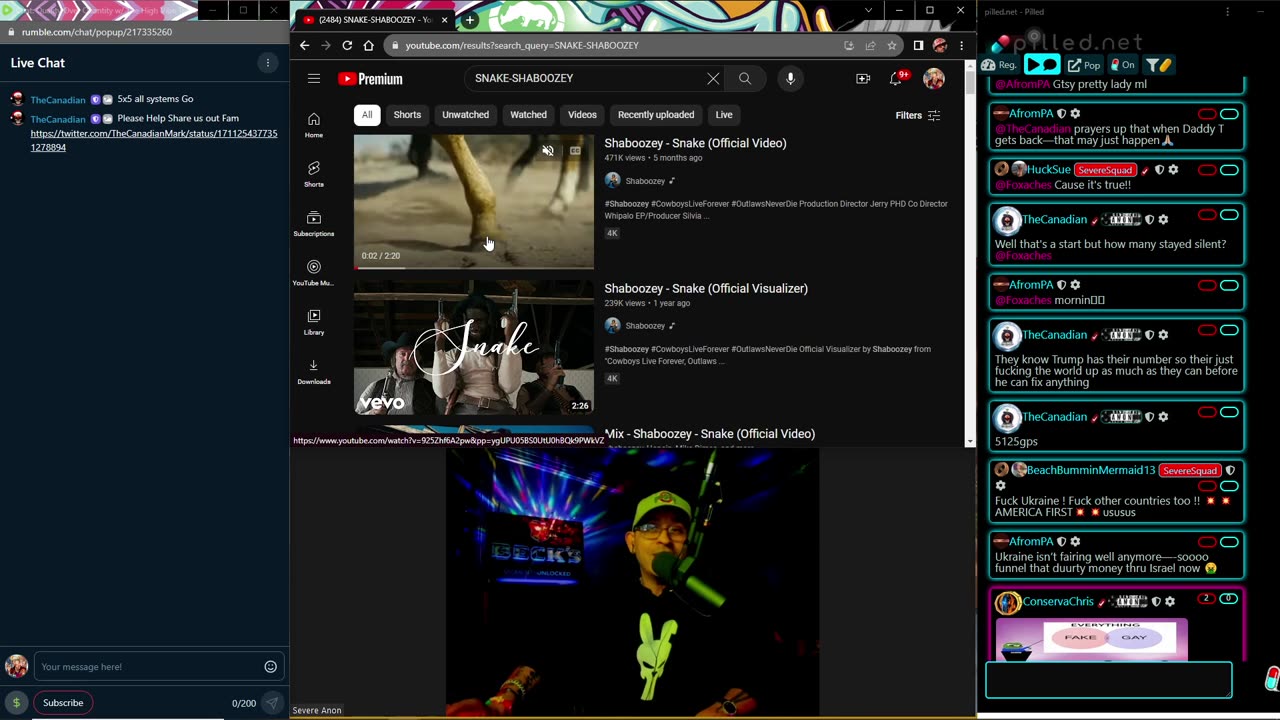Open the Rumble rant dollar button

(x=16, y=703)
